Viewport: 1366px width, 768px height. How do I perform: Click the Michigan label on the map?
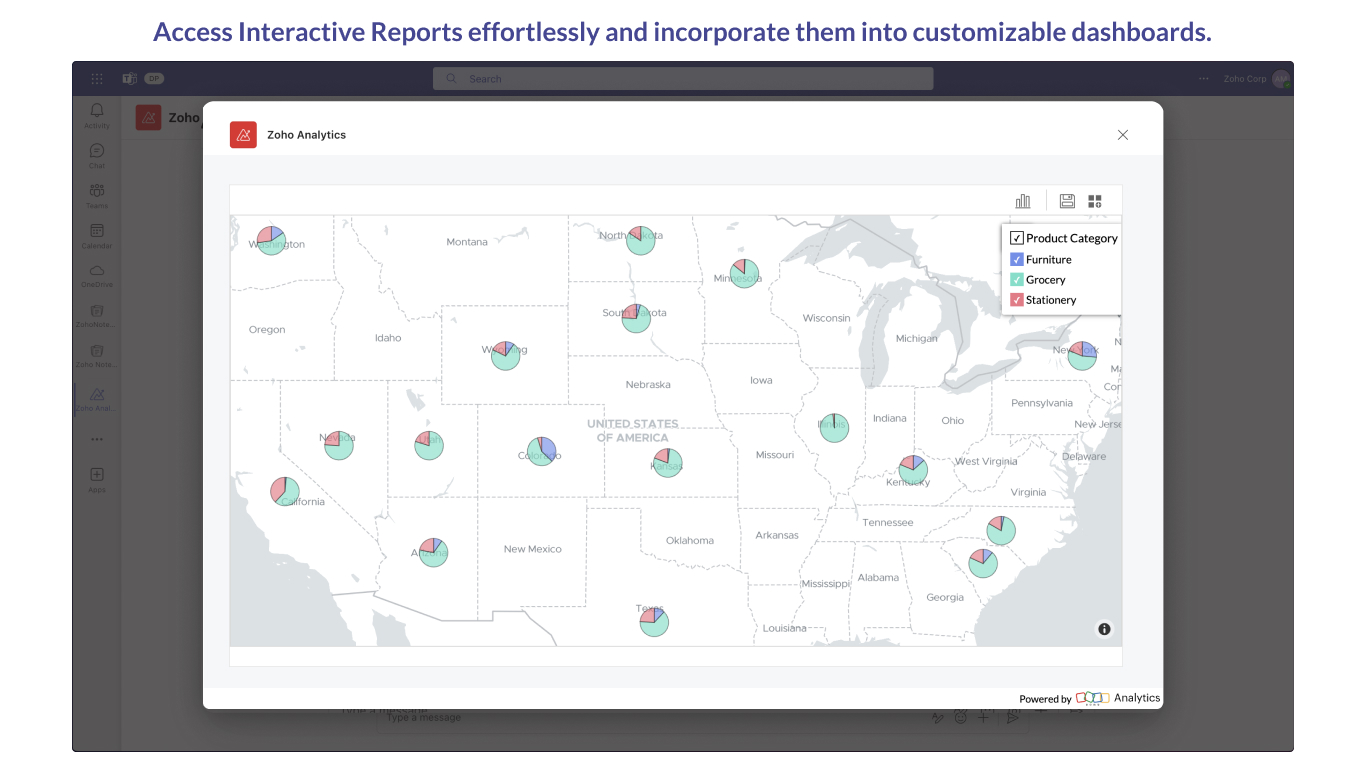click(917, 338)
